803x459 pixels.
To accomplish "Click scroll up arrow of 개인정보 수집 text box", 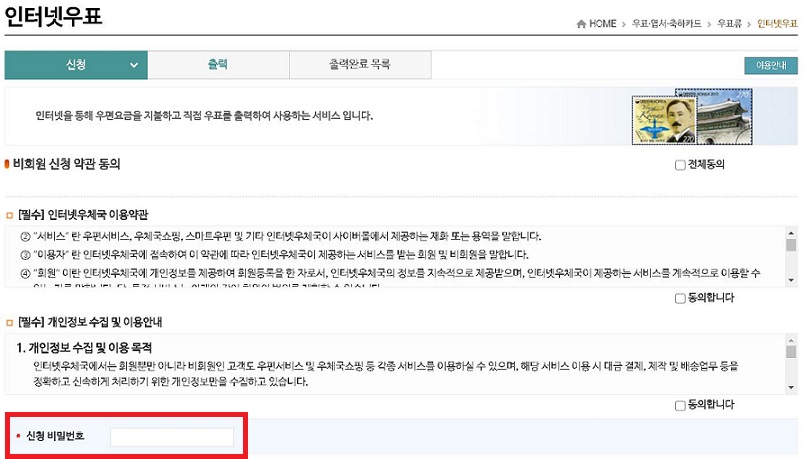I will pos(791,340).
